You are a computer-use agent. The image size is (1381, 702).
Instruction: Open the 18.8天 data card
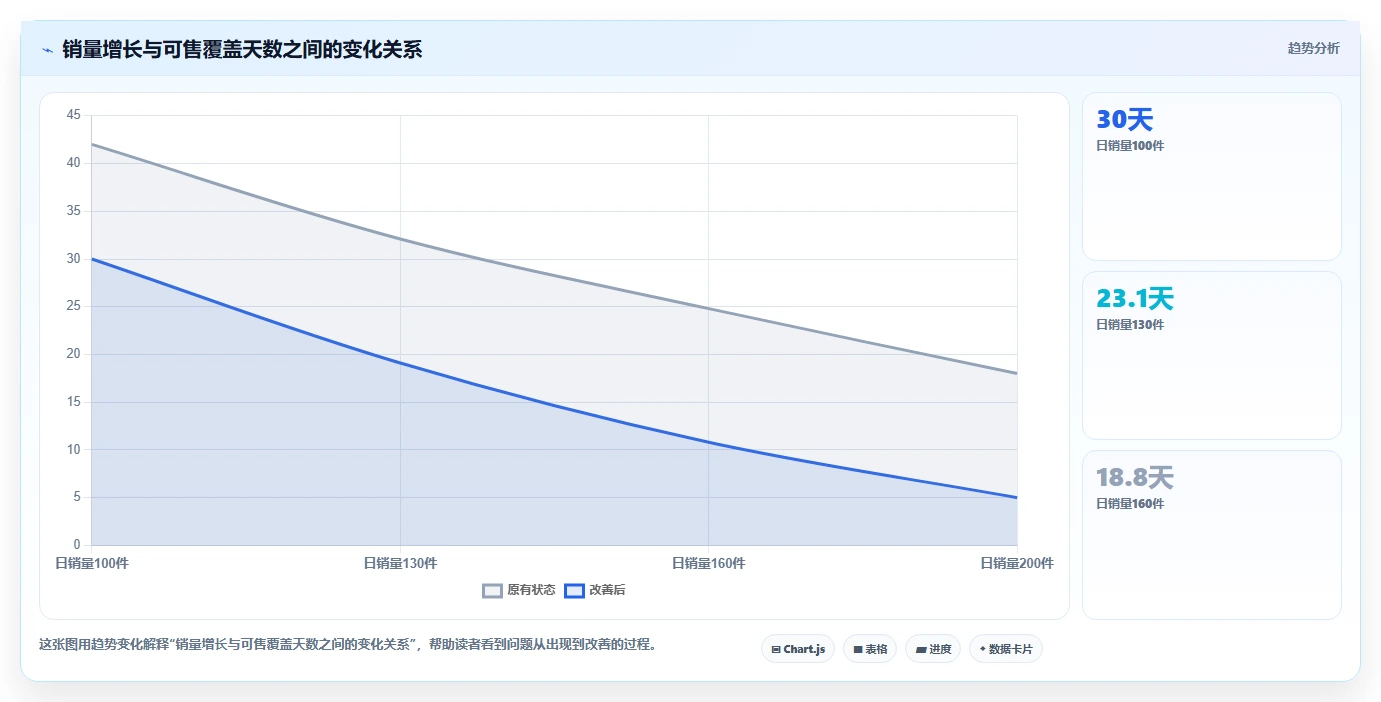pos(1211,534)
